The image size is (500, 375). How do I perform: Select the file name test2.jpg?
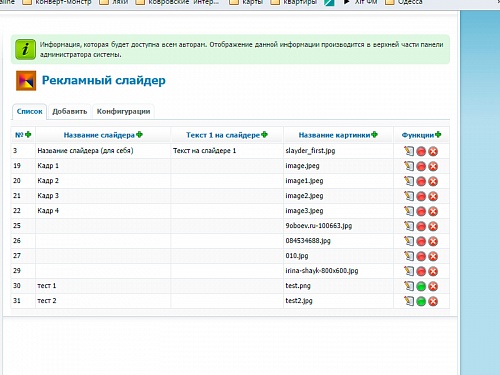coord(299,301)
